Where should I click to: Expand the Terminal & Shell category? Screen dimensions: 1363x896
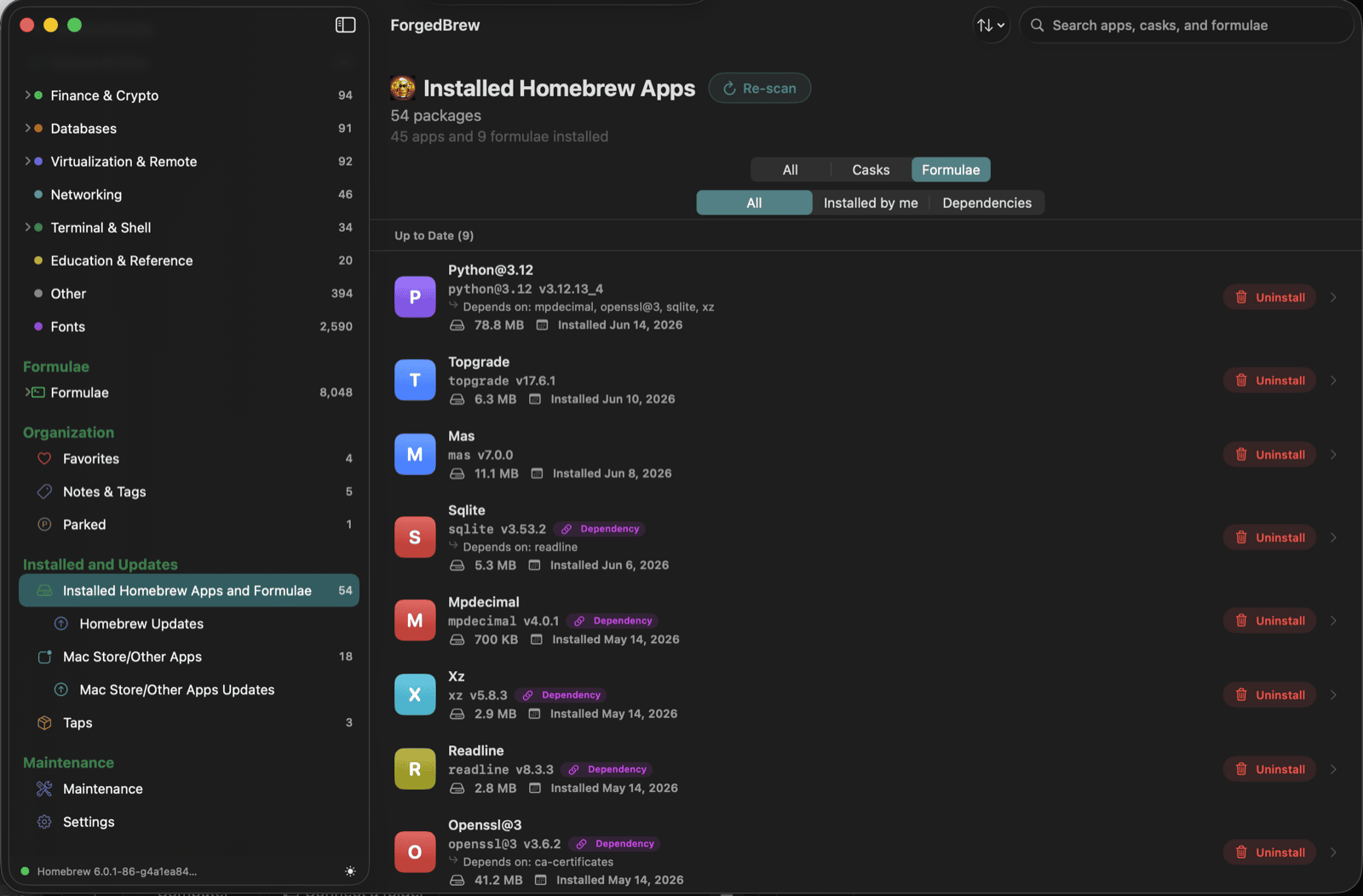(27, 227)
